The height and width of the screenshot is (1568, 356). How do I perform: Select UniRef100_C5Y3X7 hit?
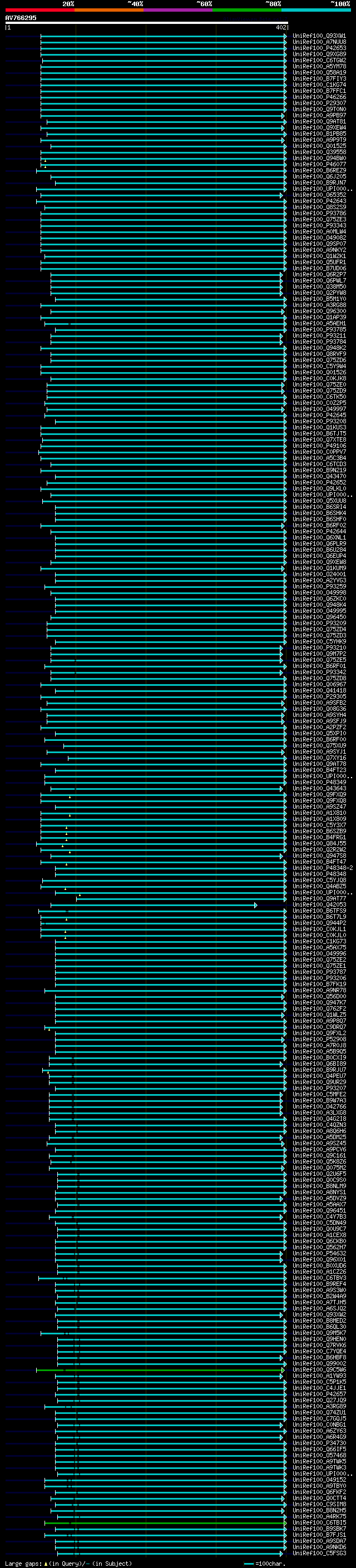(x=319, y=825)
